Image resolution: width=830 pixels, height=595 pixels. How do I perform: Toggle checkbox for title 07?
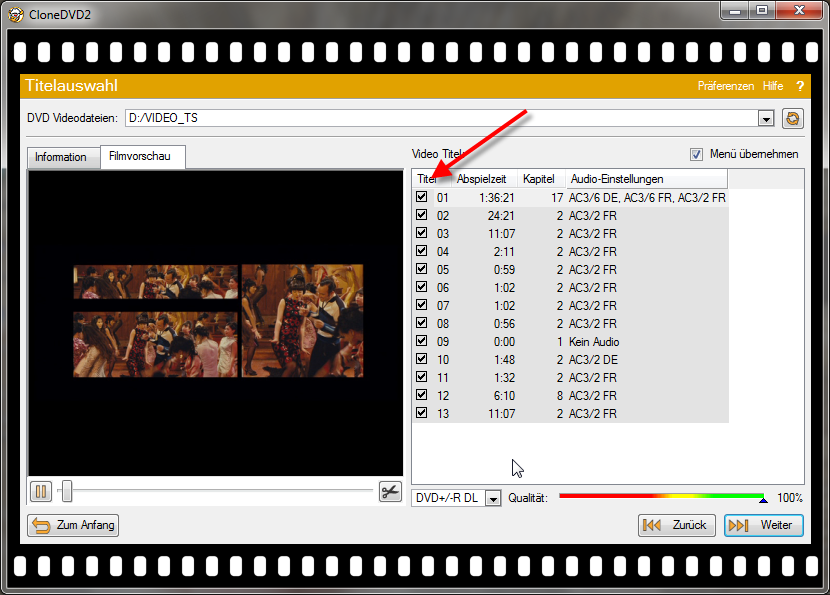(x=421, y=305)
